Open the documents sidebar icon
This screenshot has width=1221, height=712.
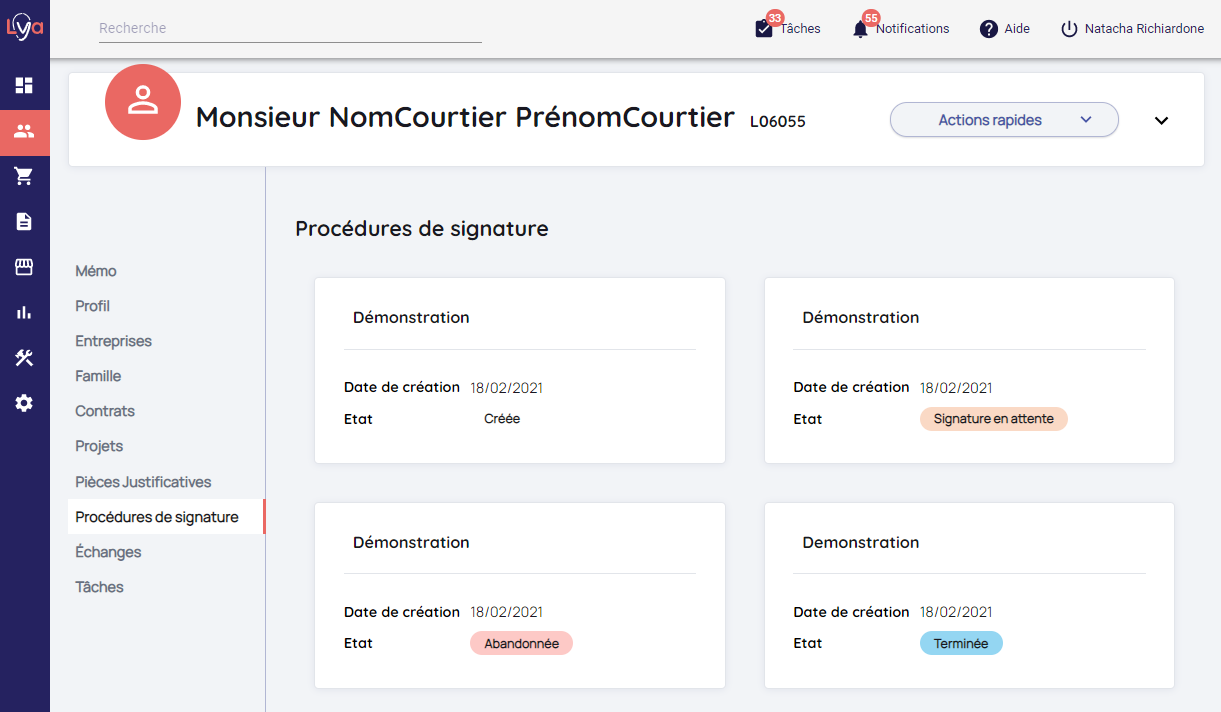(x=24, y=222)
